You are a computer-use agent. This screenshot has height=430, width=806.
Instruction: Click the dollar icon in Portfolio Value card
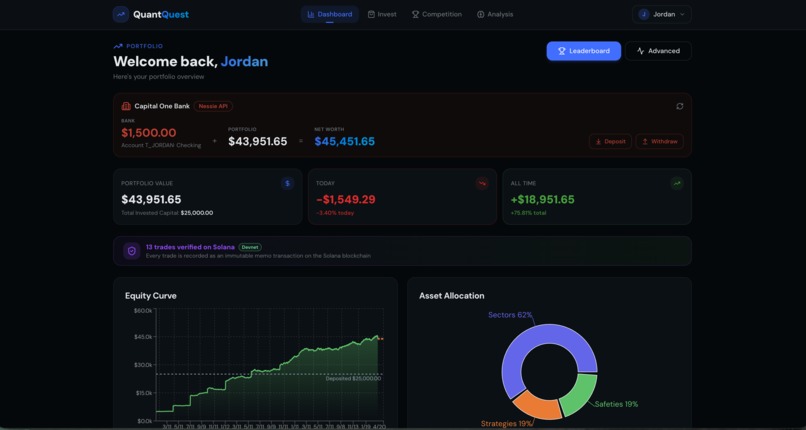[288, 183]
